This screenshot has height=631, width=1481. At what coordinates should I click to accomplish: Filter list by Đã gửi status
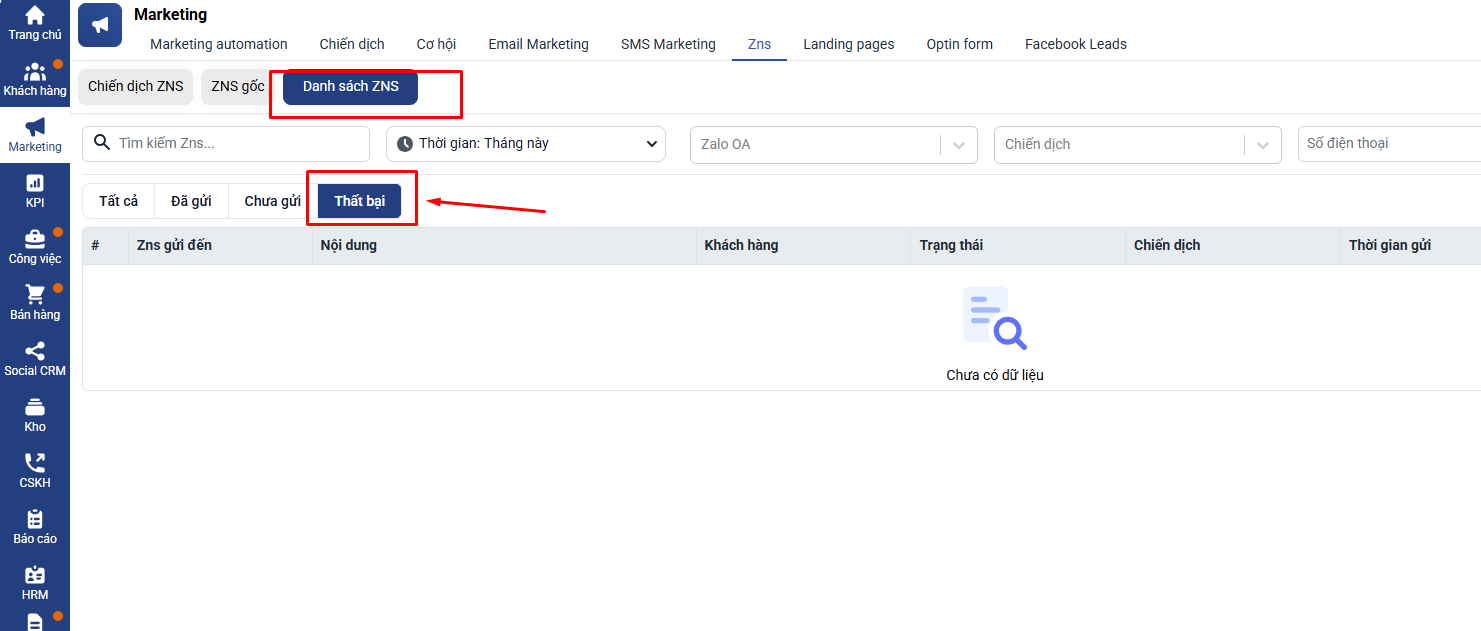[191, 201]
